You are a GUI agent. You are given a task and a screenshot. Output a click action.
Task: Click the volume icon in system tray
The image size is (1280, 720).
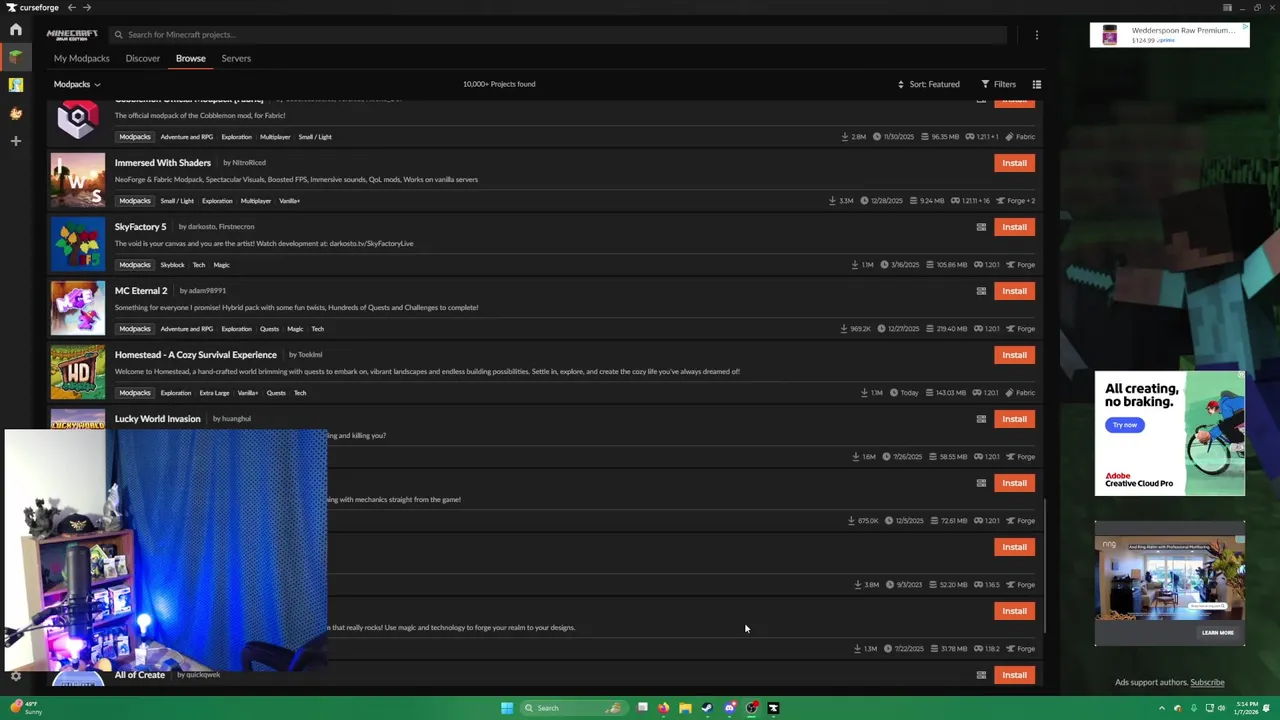1222,708
